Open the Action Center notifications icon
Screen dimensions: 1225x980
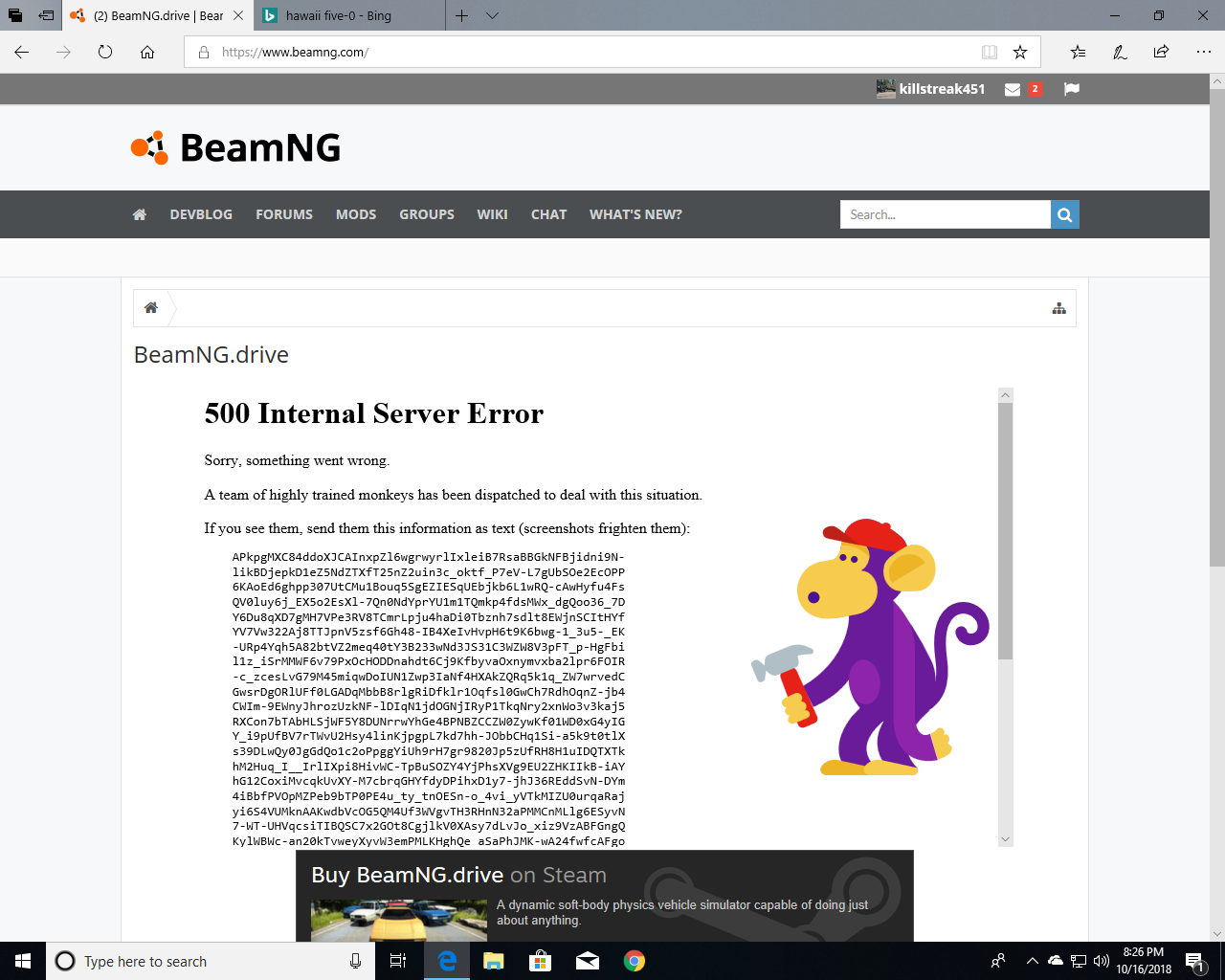click(1194, 961)
